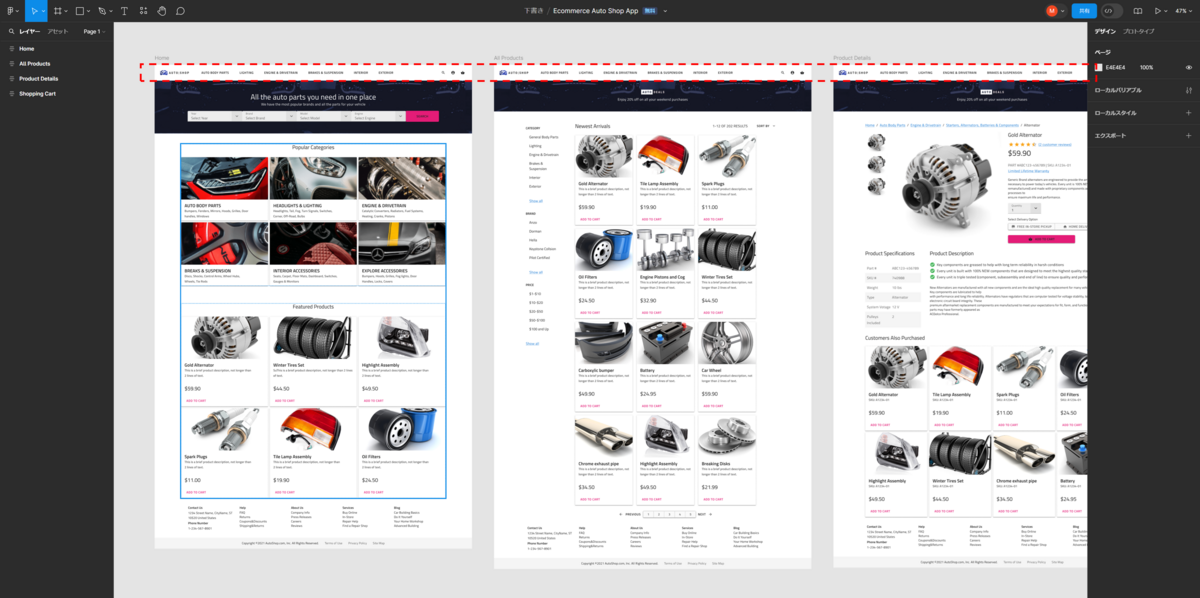Image resolution: width=1200 pixels, height=598 pixels.
Task: Click pink search button in Home frame
Action: coord(422,117)
